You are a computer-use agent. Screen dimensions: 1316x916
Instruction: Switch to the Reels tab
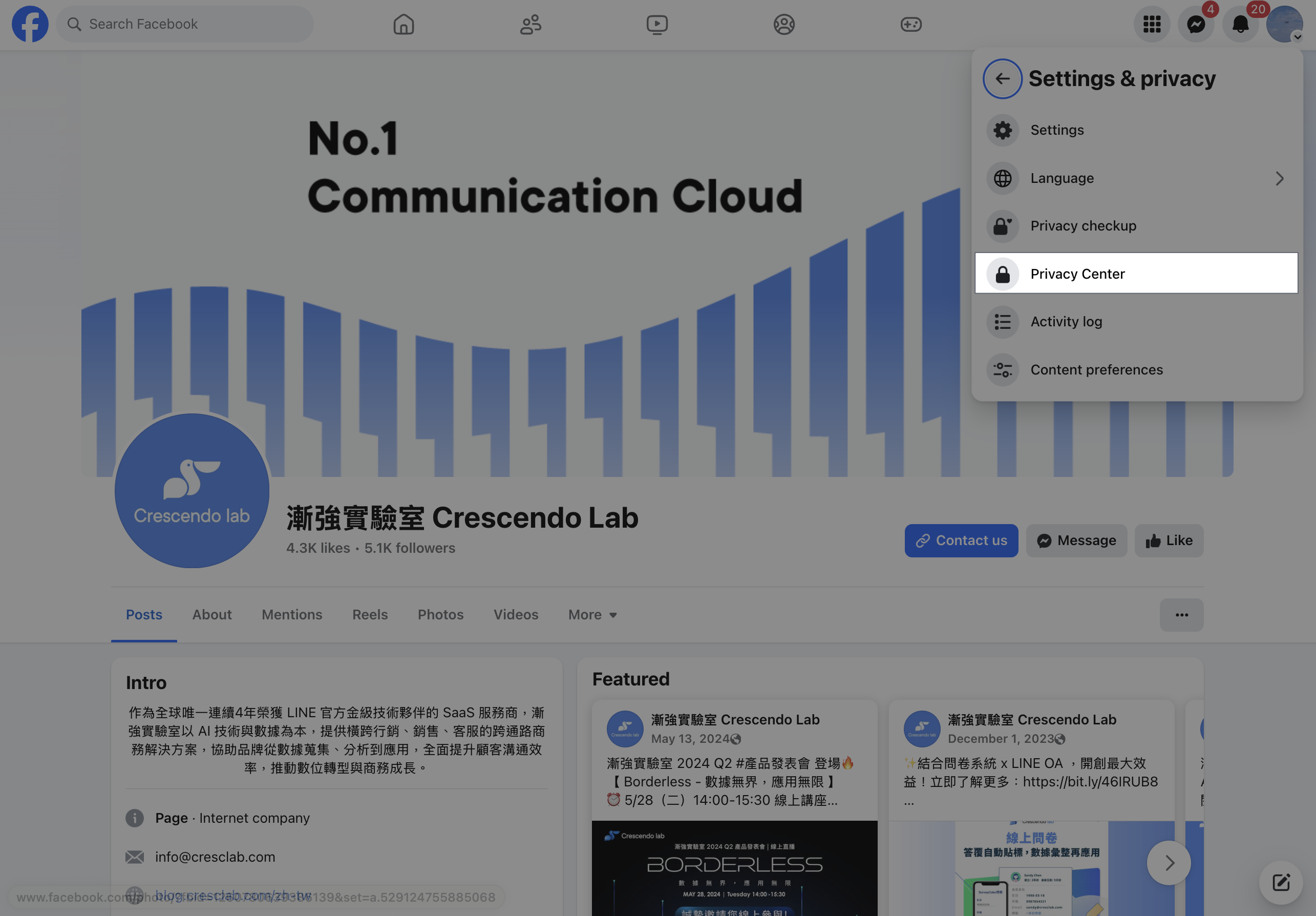pyautogui.click(x=370, y=615)
